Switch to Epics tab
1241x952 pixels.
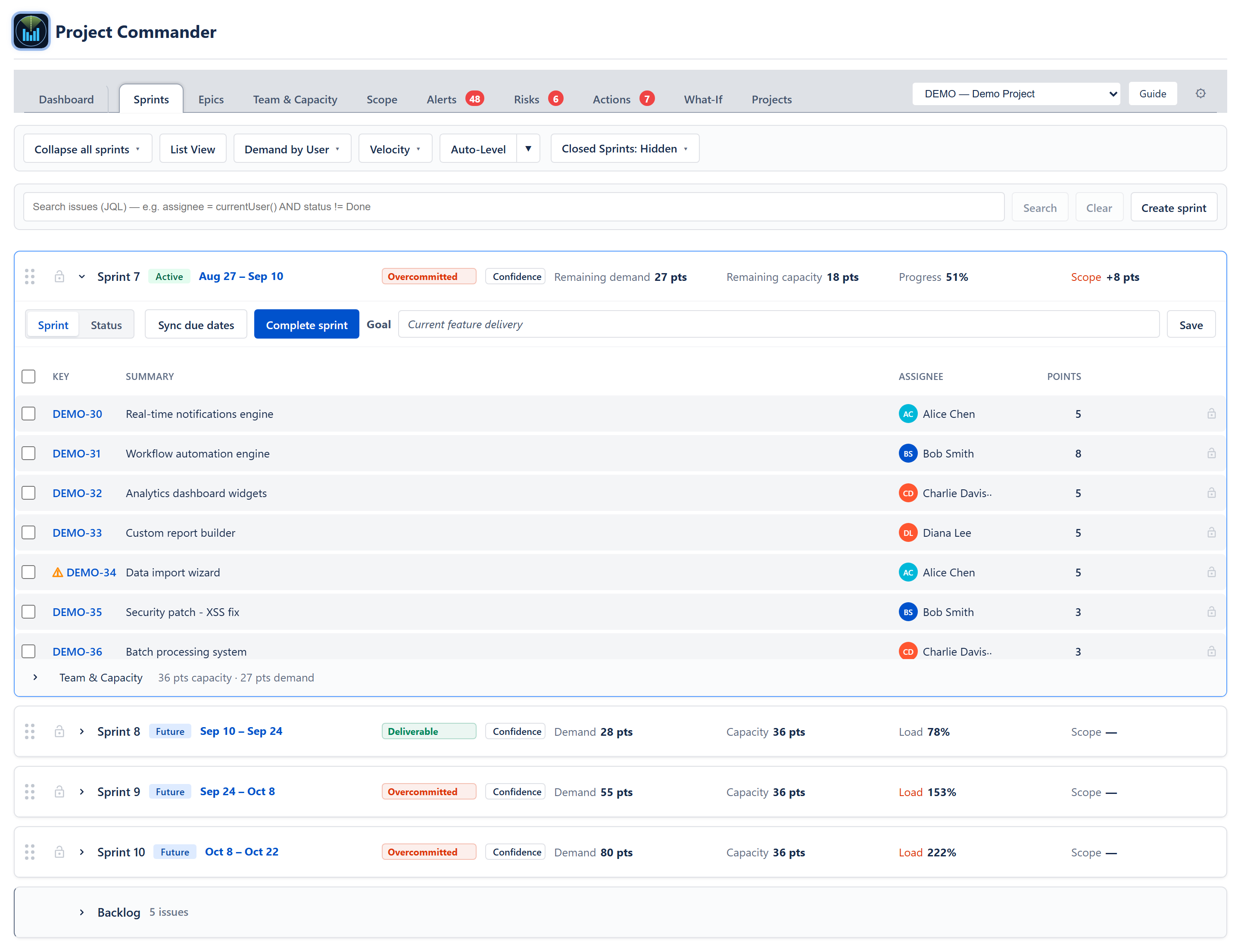(x=211, y=99)
